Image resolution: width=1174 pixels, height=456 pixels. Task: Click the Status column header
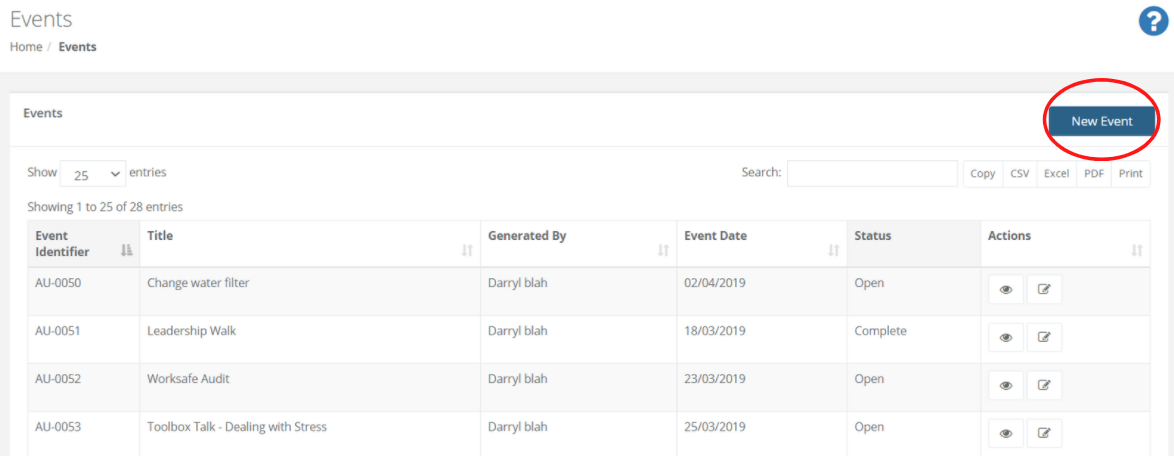[x=913, y=243]
